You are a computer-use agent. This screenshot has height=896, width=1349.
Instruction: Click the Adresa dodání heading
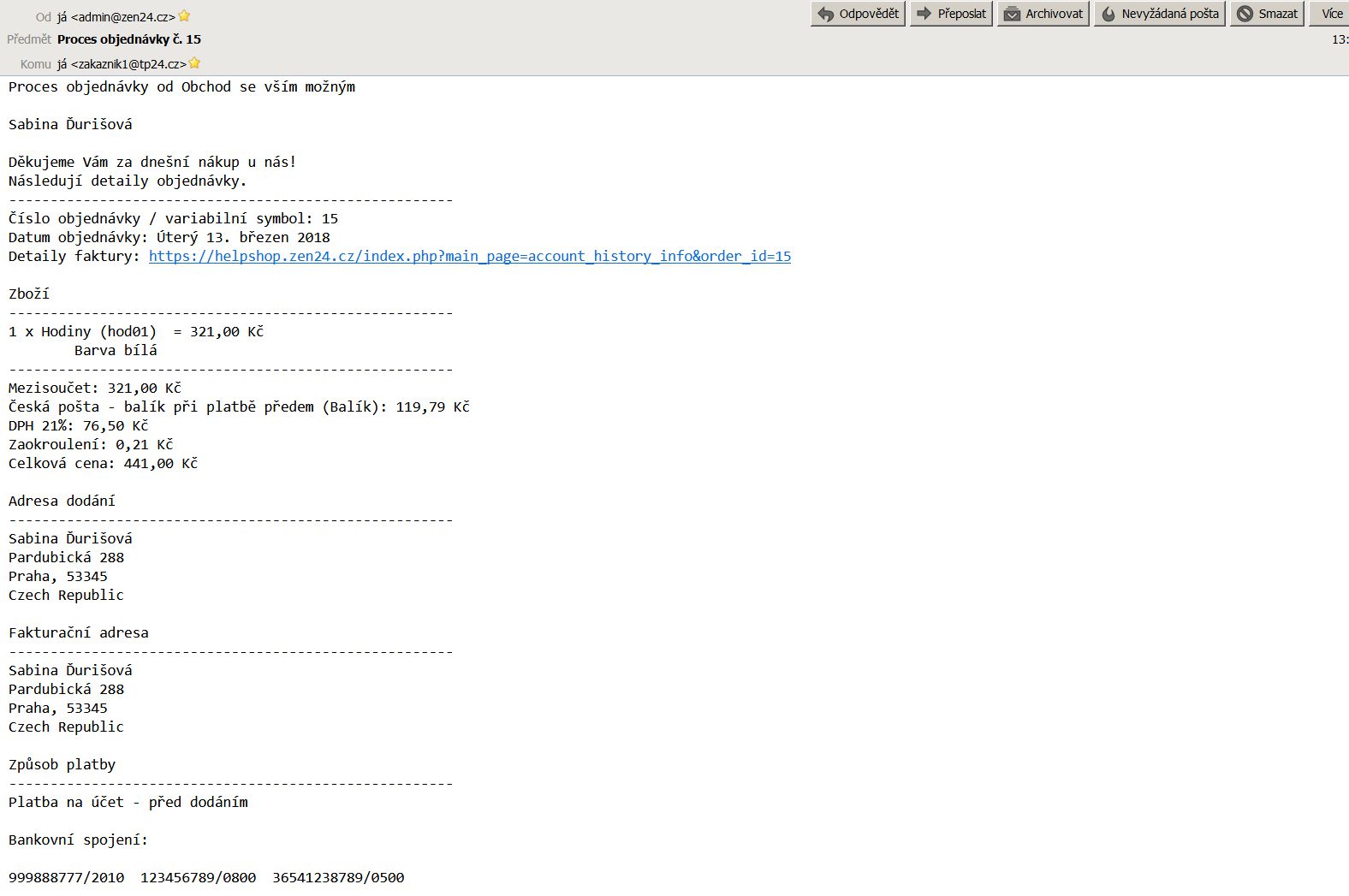coord(62,501)
